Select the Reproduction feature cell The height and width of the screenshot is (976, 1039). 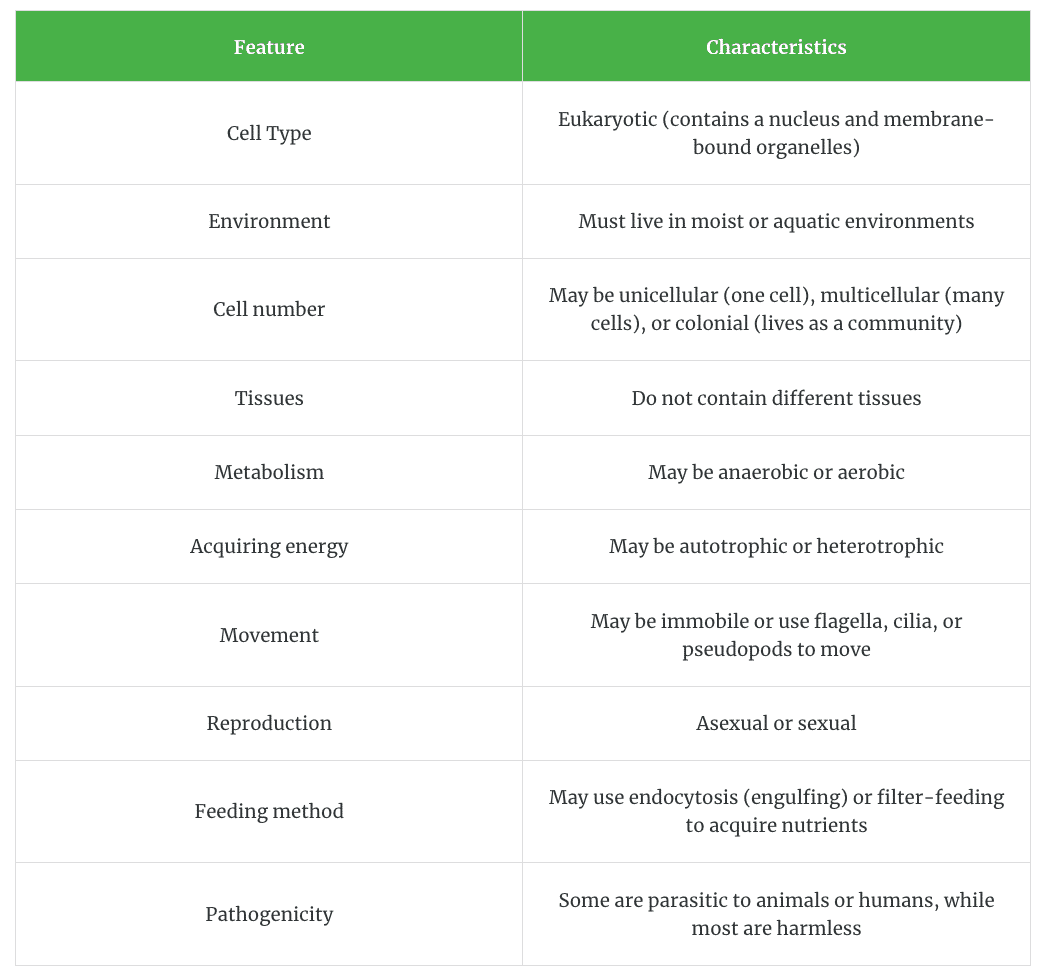pyautogui.click(x=269, y=723)
